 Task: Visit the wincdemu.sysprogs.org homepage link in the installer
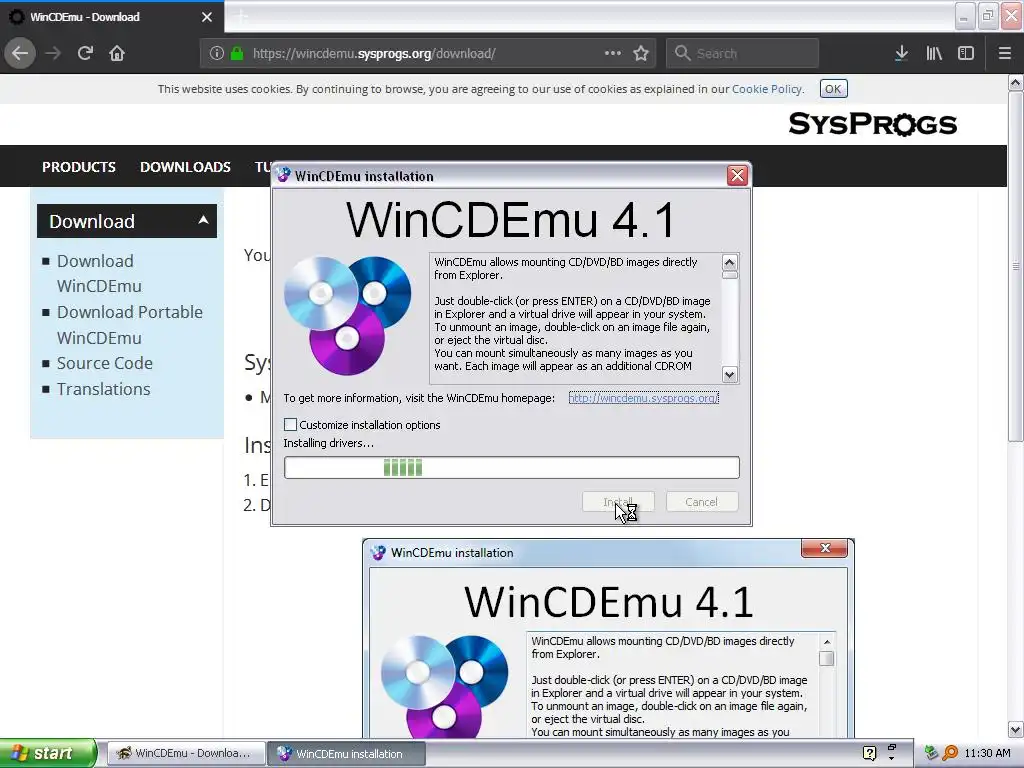[x=643, y=398]
